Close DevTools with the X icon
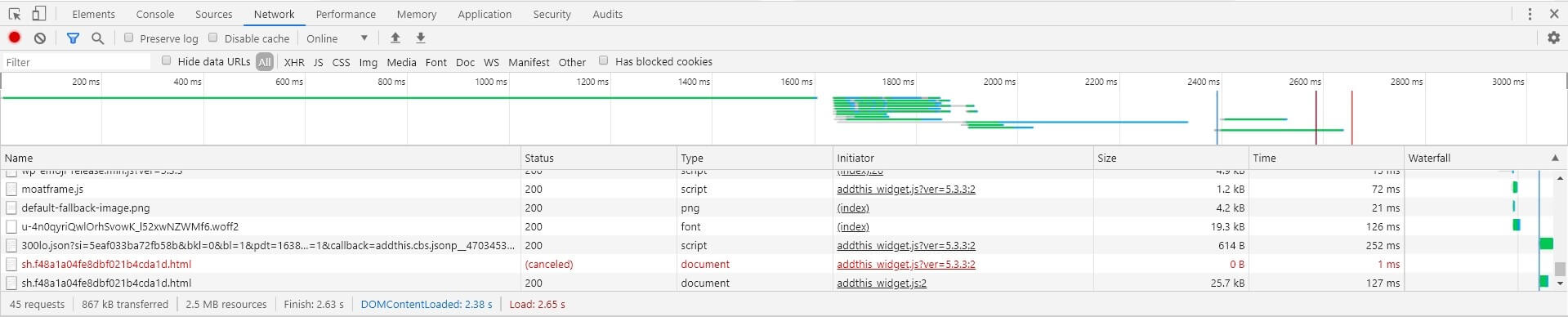 coord(1554,14)
